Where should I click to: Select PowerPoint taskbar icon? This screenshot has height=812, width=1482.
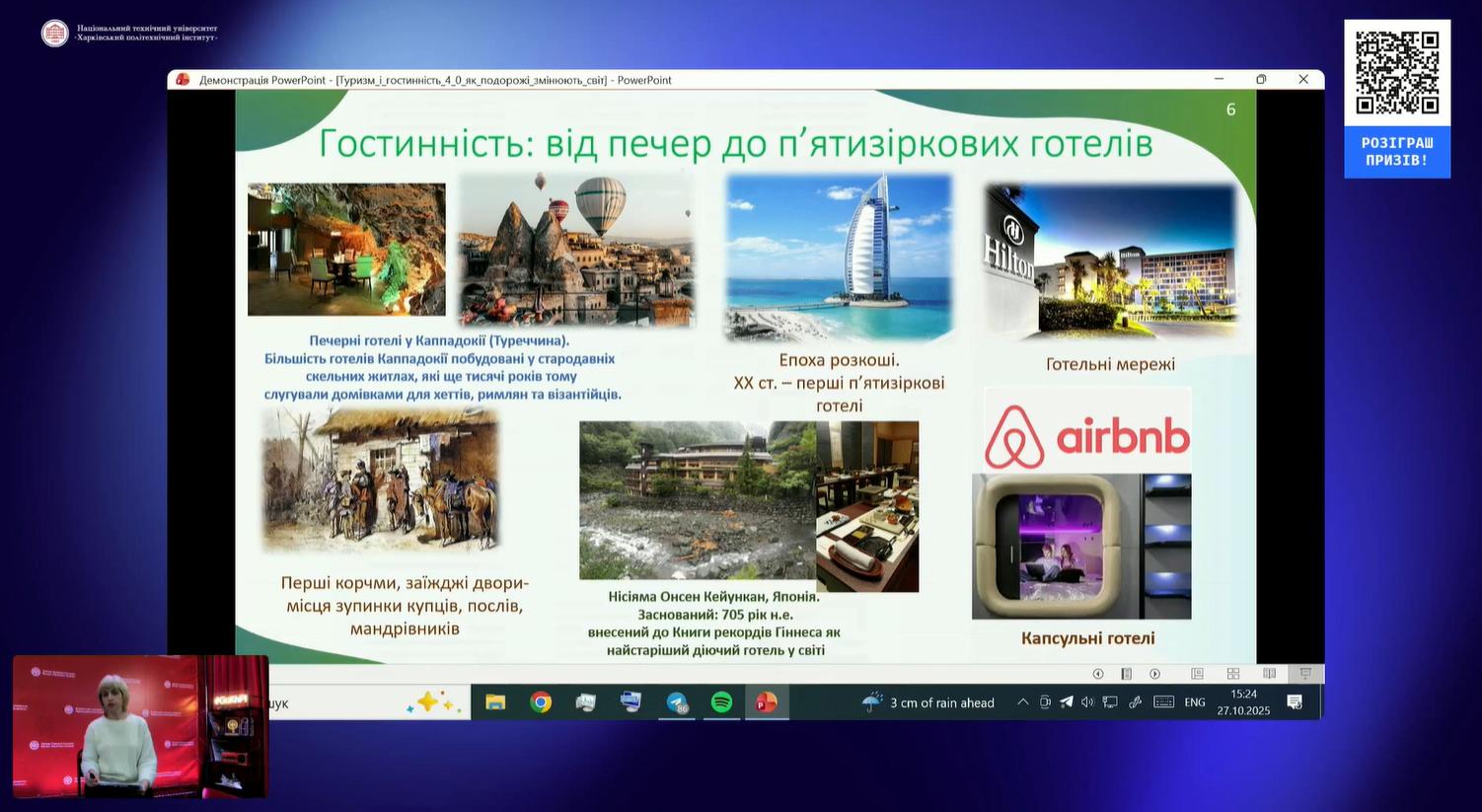coord(767,702)
